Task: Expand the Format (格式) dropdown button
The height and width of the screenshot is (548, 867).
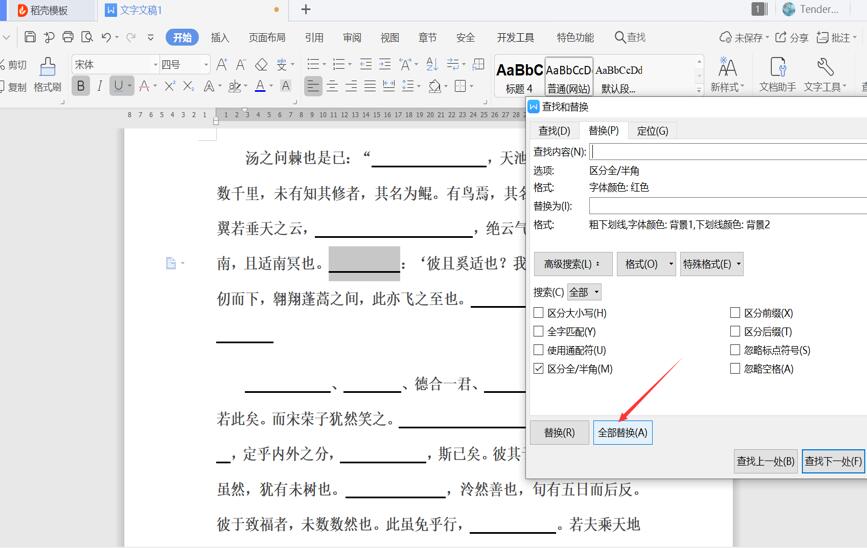Action: [646, 264]
